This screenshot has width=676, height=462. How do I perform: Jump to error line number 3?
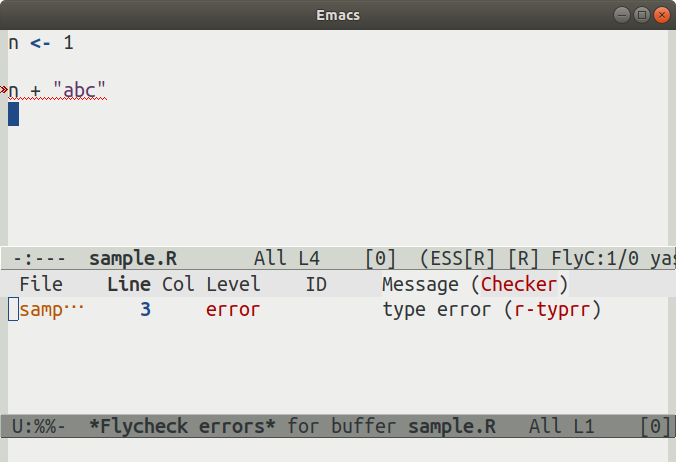point(145,310)
